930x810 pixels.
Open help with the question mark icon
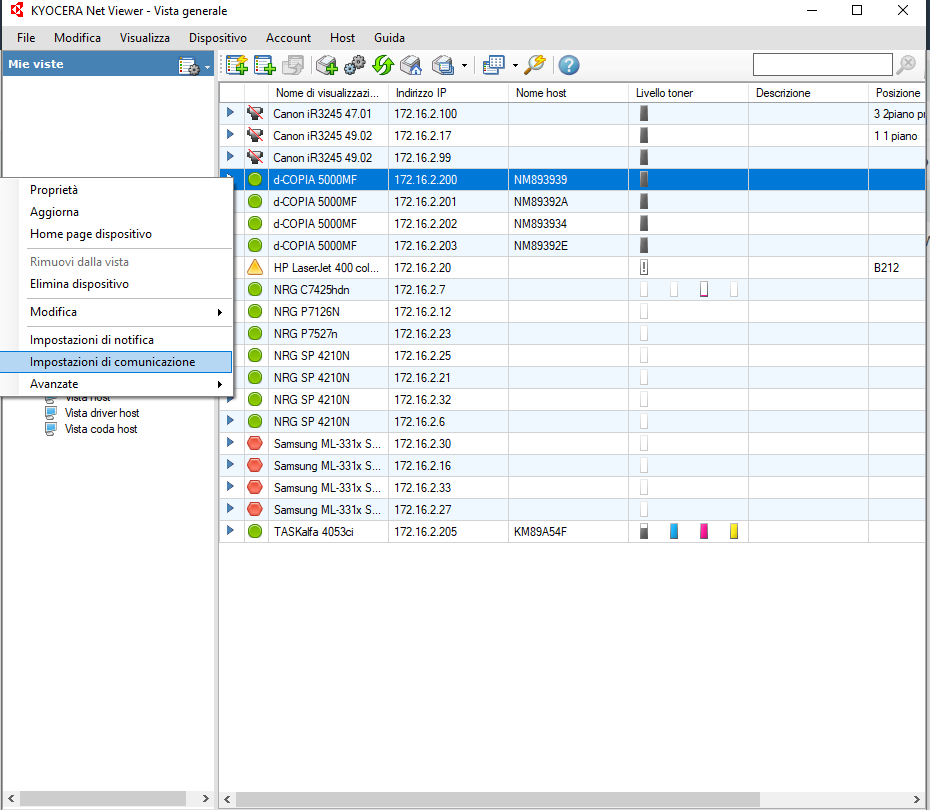(569, 65)
